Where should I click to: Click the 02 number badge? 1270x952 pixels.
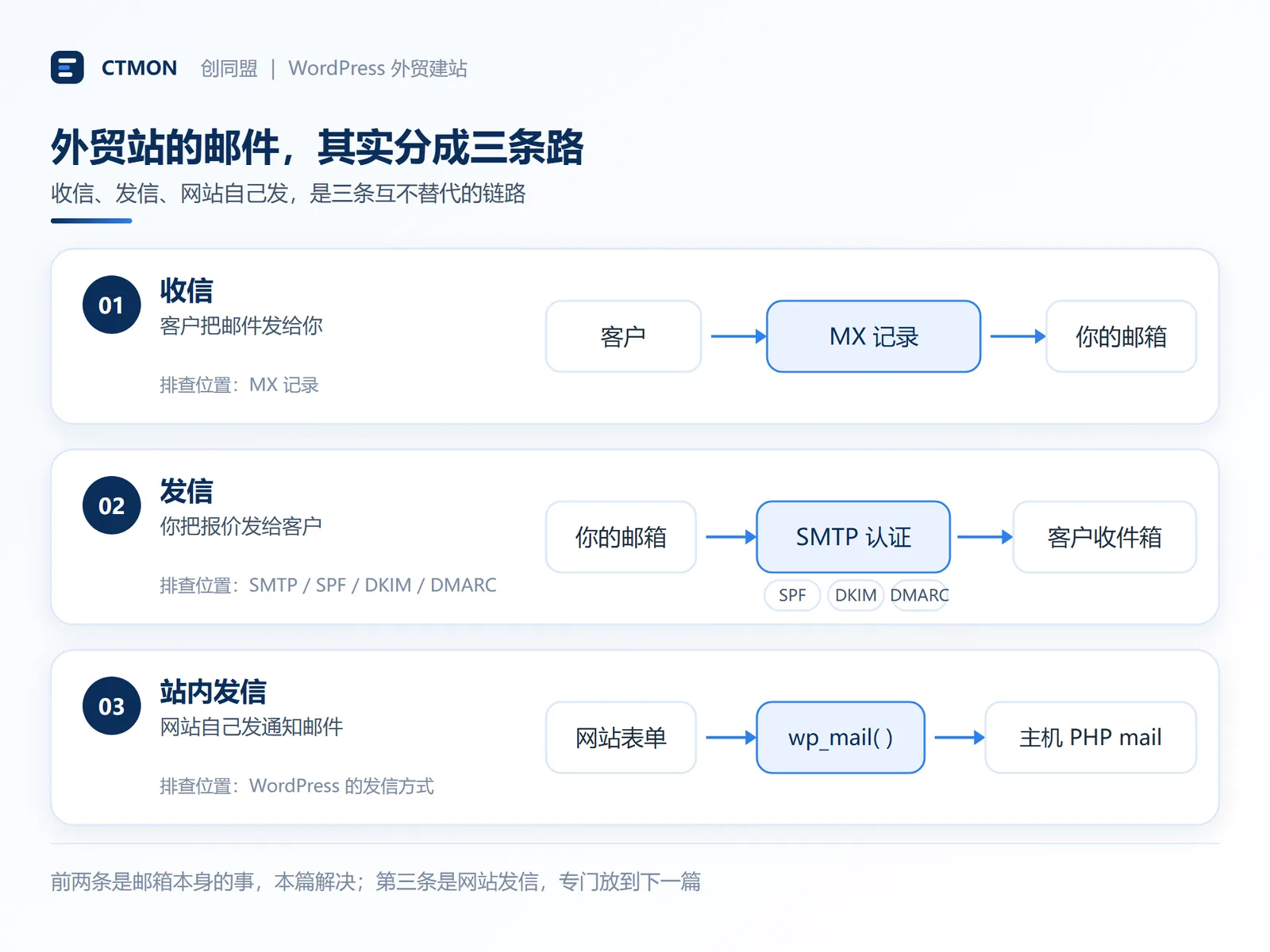pos(112,505)
